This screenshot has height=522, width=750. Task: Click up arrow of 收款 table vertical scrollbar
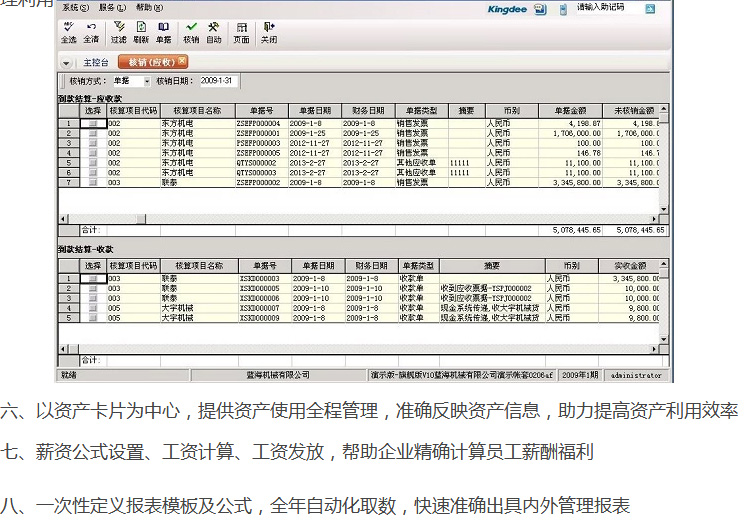[x=664, y=264]
